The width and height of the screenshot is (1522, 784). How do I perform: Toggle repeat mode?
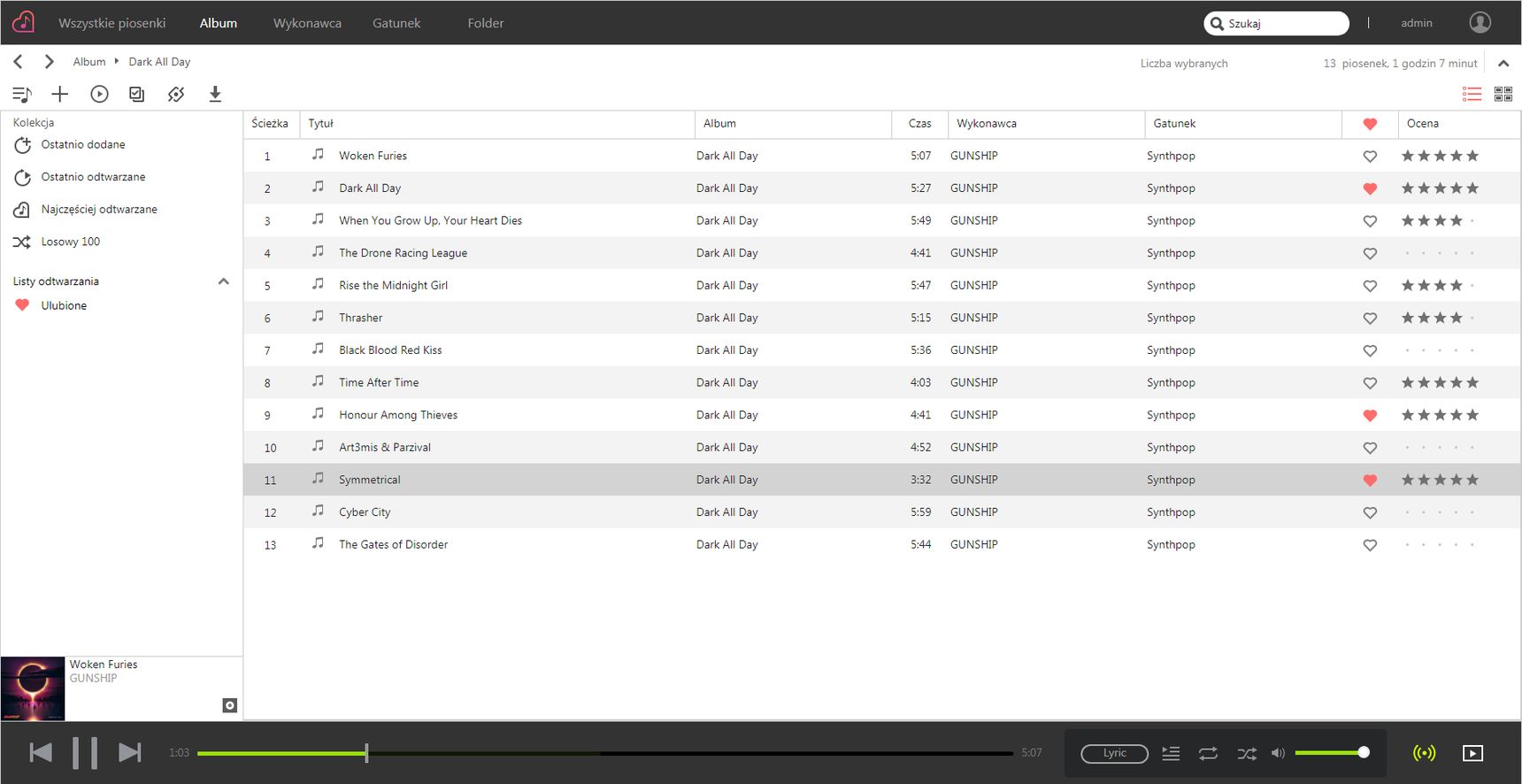point(1208,754)
